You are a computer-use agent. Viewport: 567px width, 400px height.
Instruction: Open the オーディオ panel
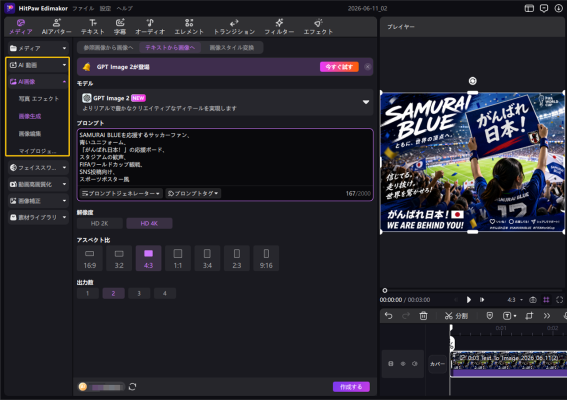pyautogui.click(x=150, y=27)
